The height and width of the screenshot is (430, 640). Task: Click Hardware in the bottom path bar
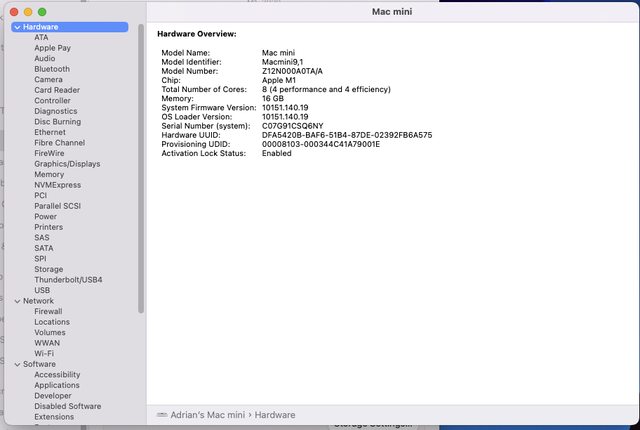pyautogui.click(x=275, y=414)
